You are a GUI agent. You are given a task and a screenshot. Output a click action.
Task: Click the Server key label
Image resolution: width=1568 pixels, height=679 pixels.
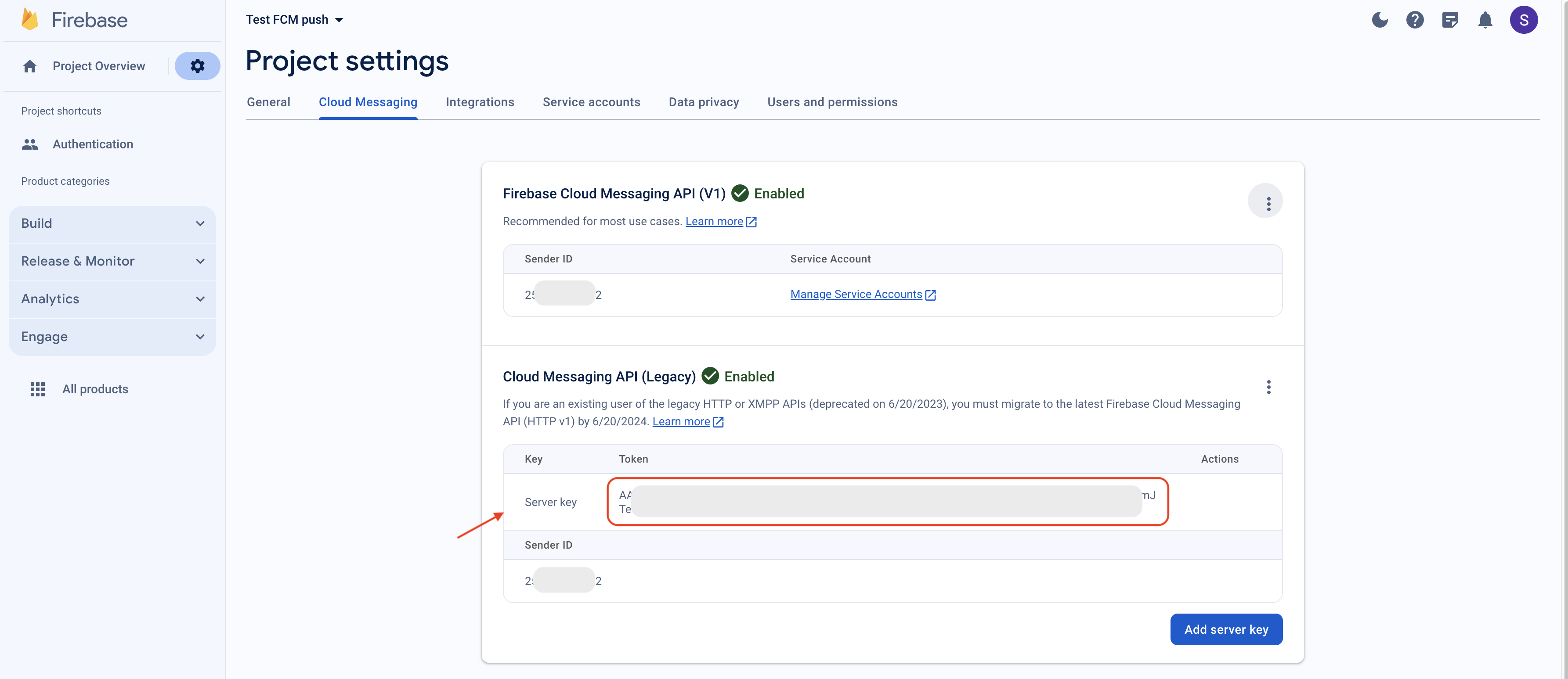click(550, 502)
